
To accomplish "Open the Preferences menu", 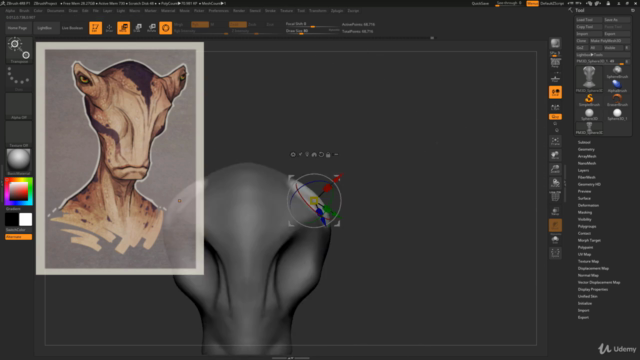I will point(218,11).
